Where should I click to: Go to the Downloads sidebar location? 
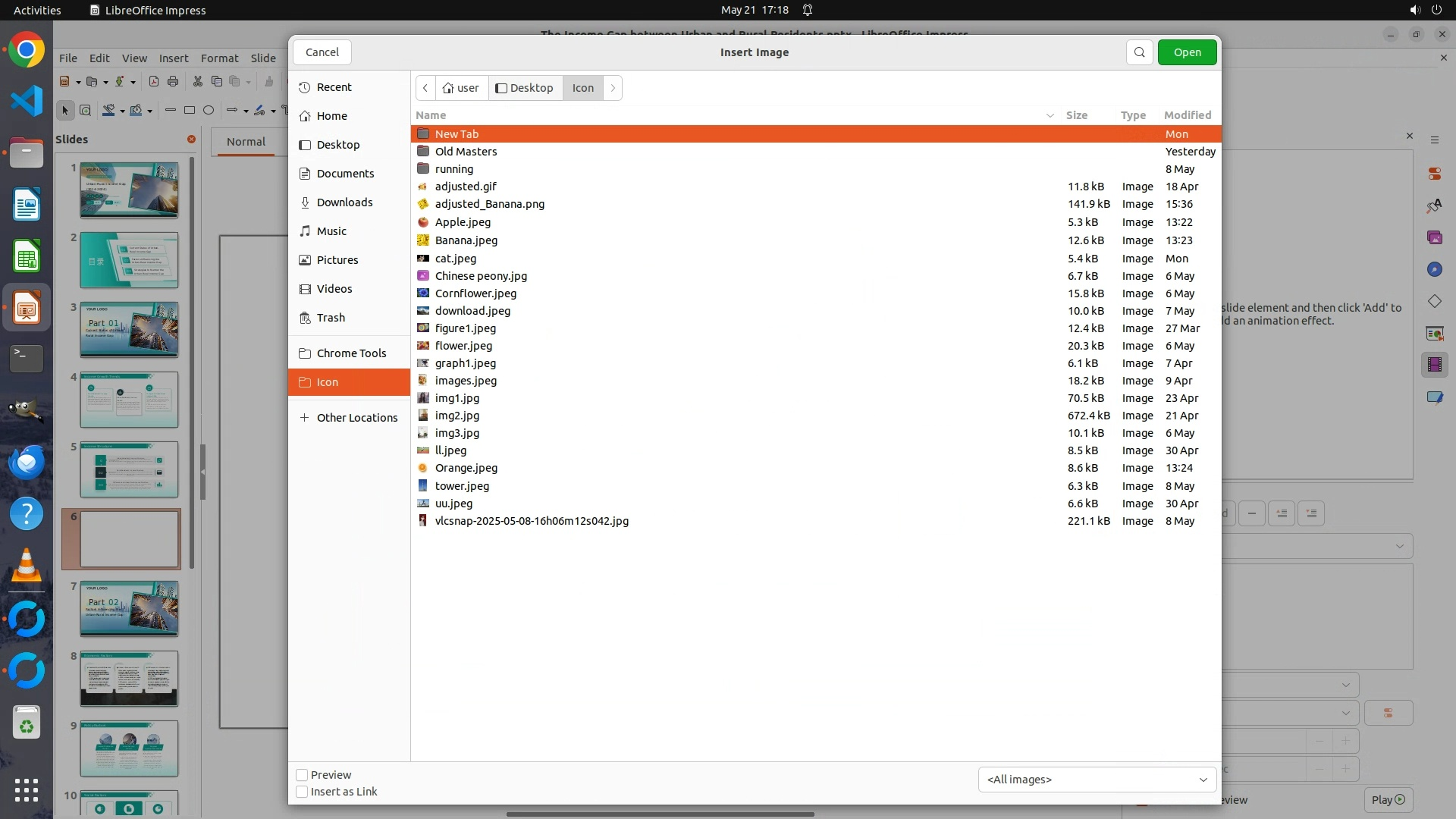(344, 202)
